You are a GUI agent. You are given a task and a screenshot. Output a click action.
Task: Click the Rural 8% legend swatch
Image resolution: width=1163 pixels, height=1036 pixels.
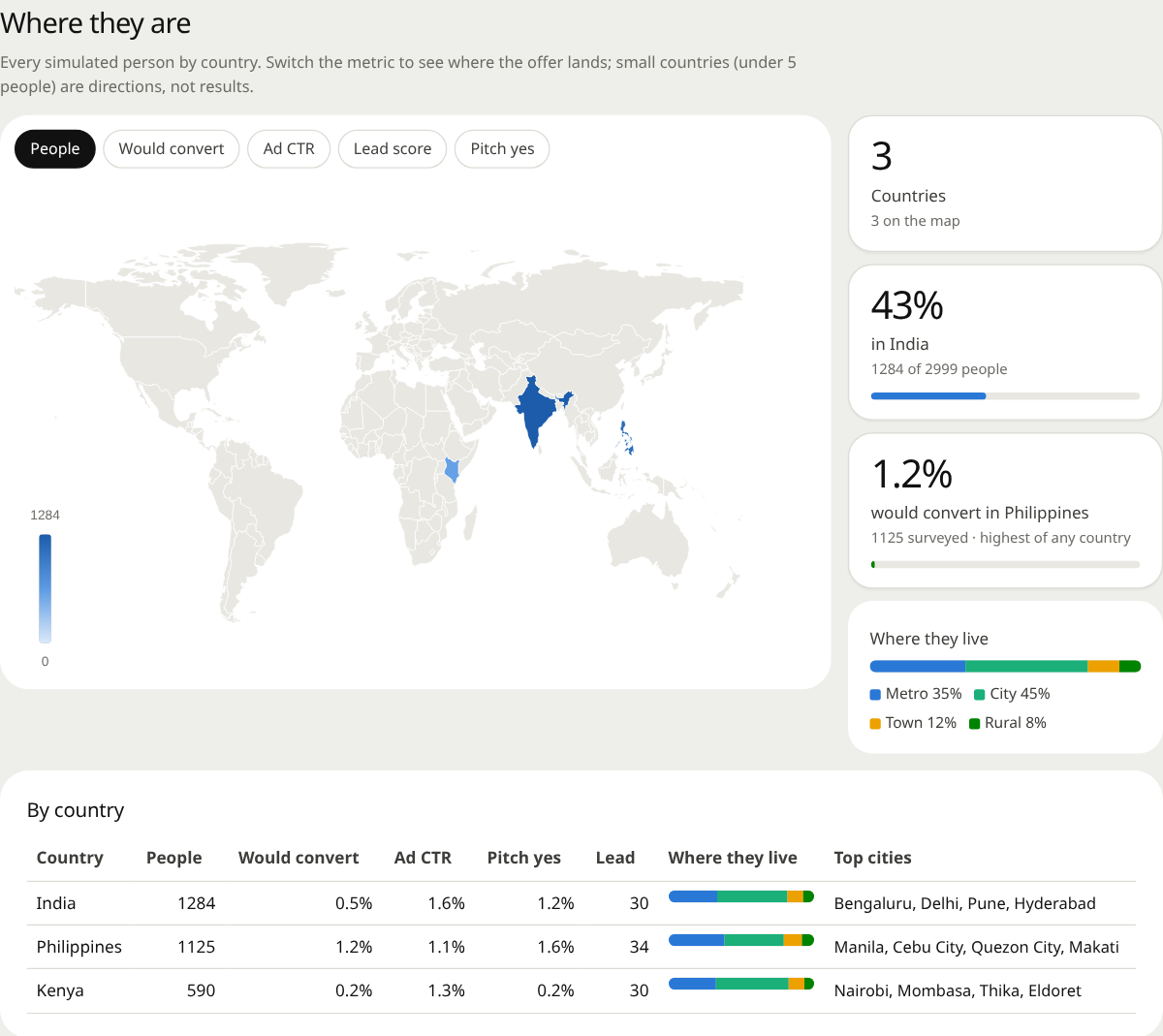[975, 723]
